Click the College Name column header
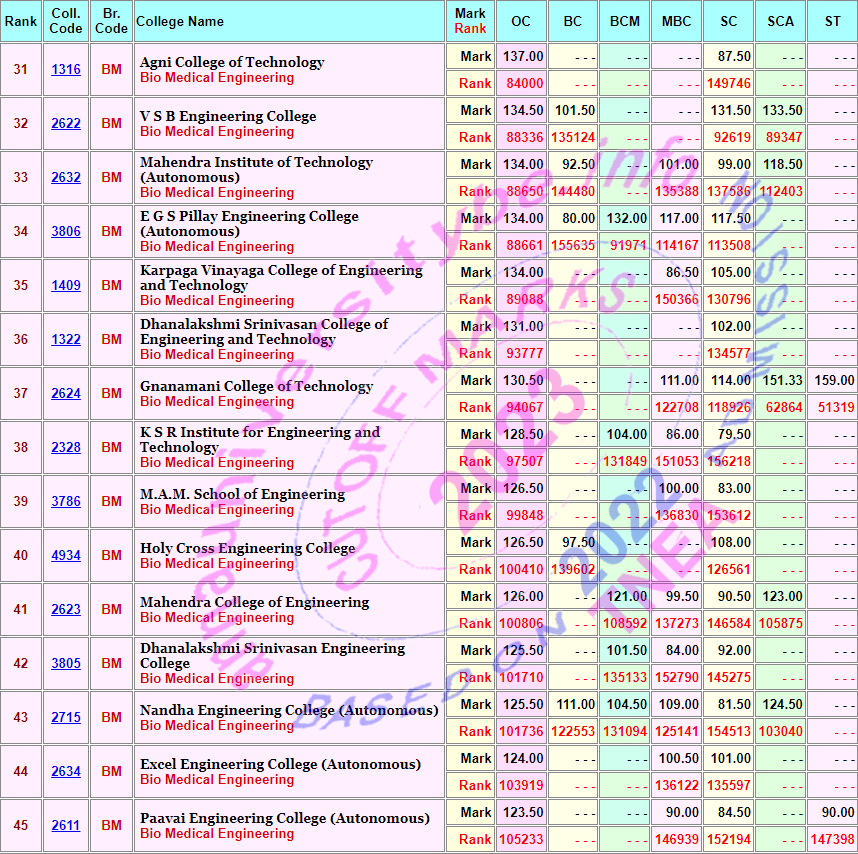858x854 pixels. pyautogui.click(x=180, y=21)
